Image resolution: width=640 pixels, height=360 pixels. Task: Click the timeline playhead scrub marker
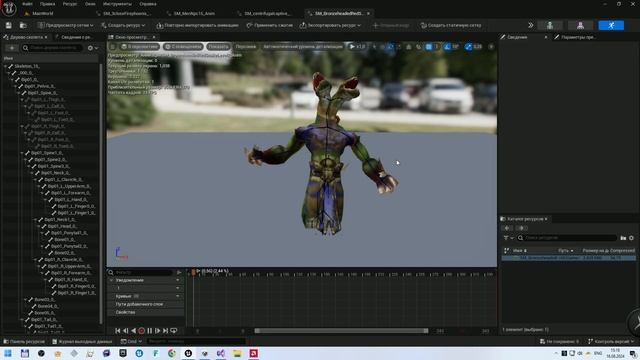click(x=193, y=272)
